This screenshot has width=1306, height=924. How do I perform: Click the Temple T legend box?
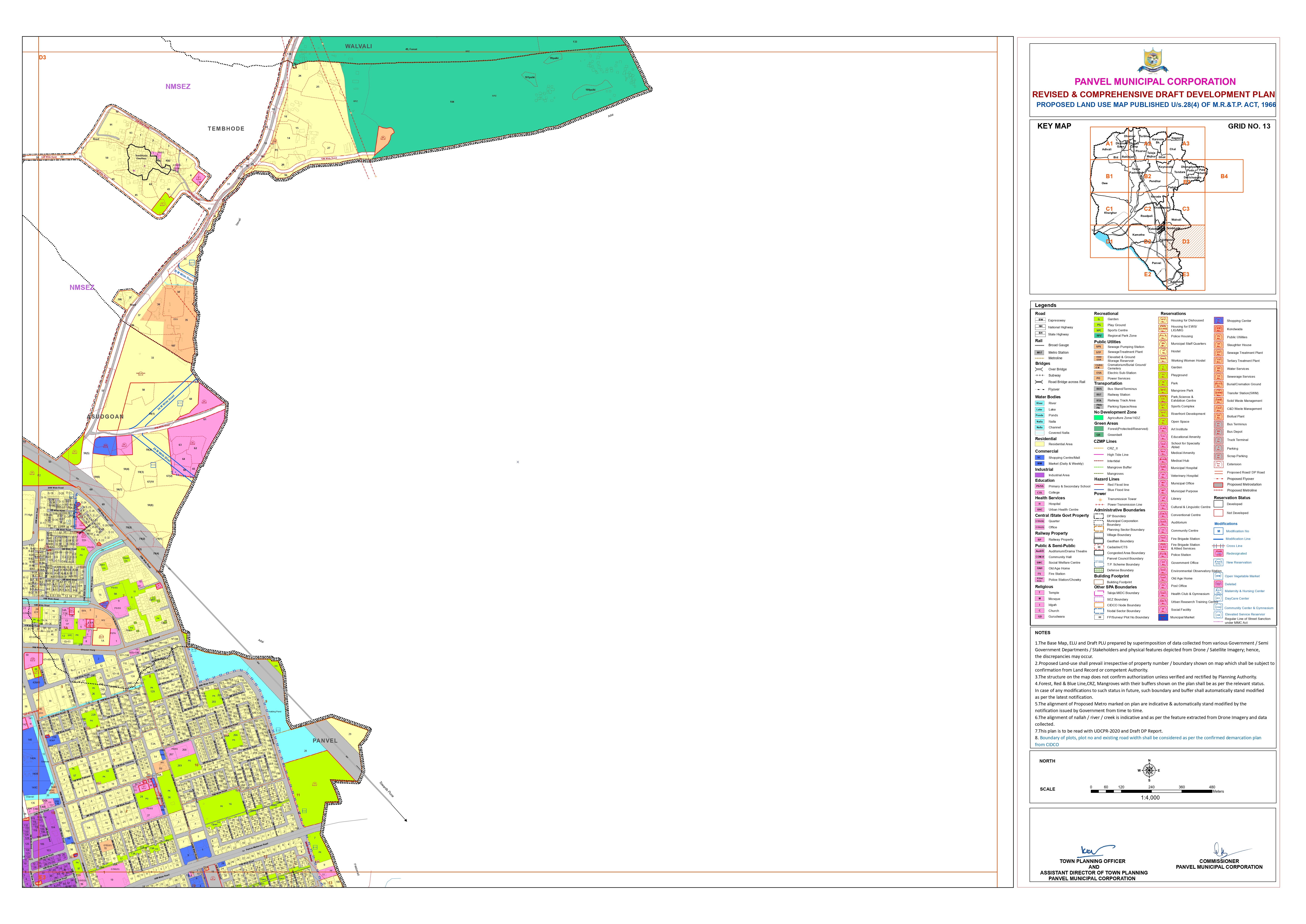pos(1040,593)
